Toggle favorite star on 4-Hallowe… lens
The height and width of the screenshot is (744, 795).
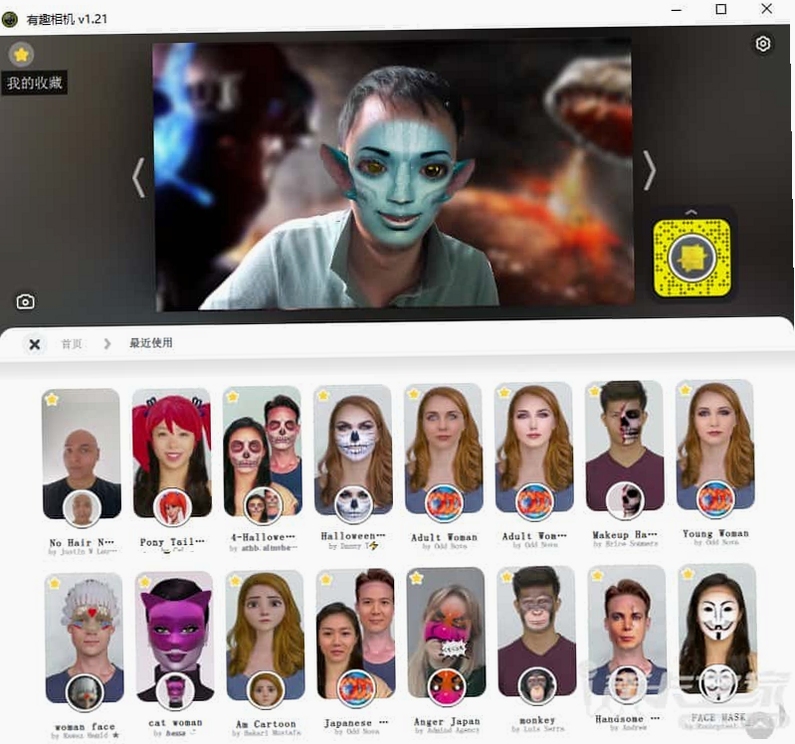[x=233, y=397]
